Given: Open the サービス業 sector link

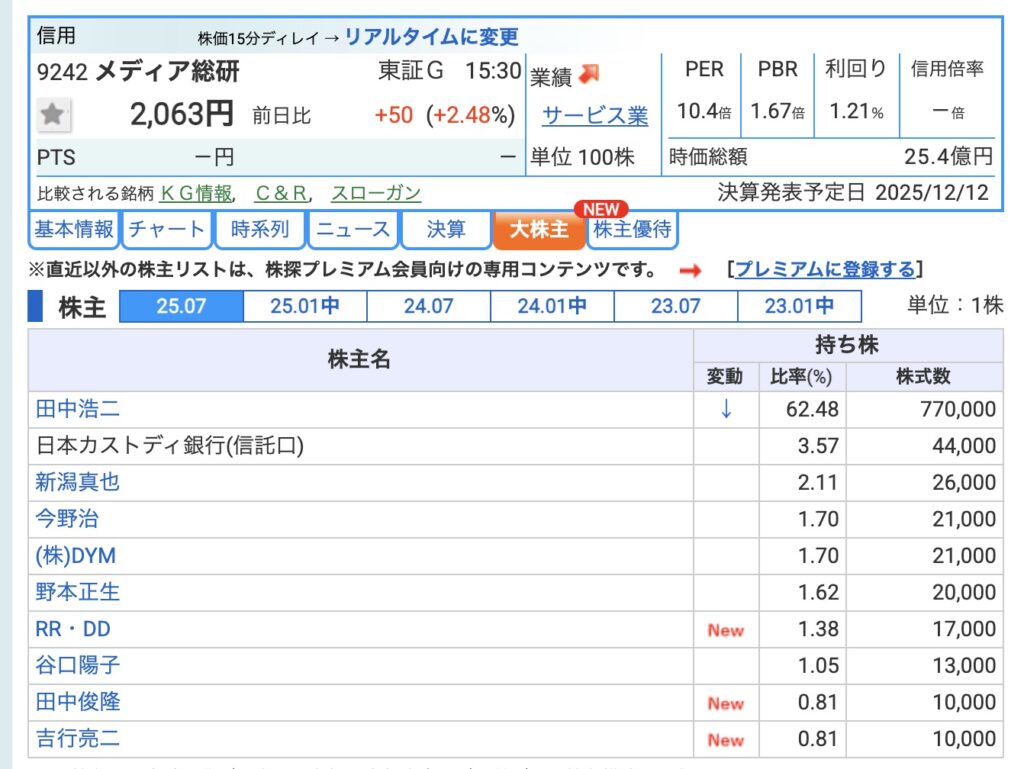Looking at the screenshot, I should tap(595, 116).
